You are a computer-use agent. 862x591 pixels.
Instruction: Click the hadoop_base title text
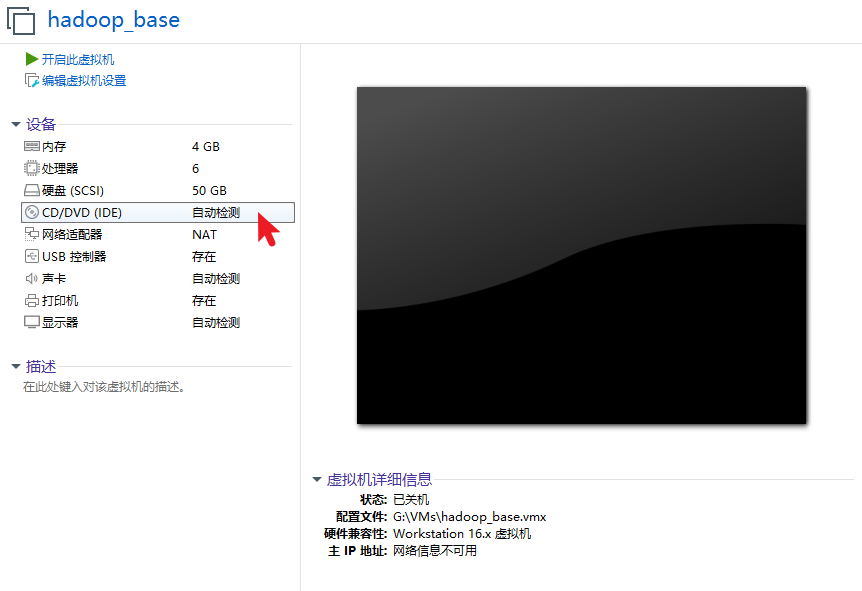(x=114, y=20)
